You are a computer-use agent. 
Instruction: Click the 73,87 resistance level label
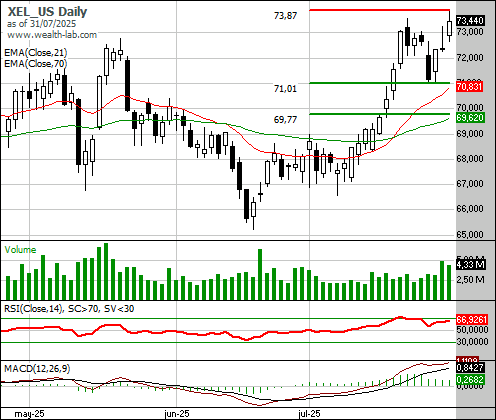285,16
